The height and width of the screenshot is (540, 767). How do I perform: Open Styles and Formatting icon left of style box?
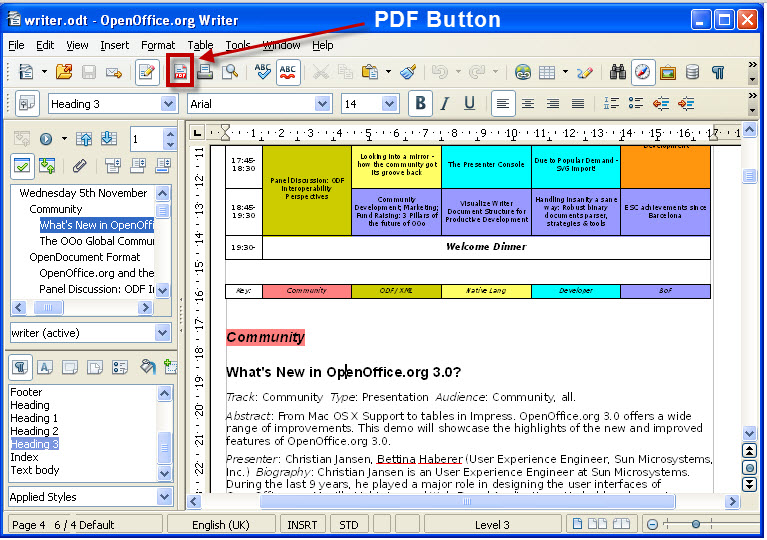(x=27, y=103)
